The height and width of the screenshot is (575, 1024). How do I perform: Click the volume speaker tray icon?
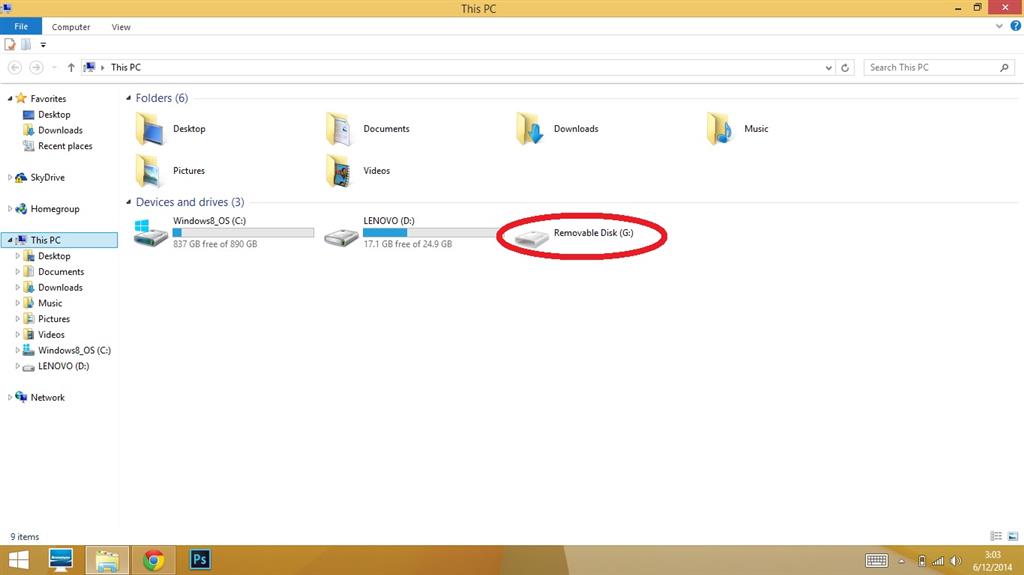(x=955, y=561)
